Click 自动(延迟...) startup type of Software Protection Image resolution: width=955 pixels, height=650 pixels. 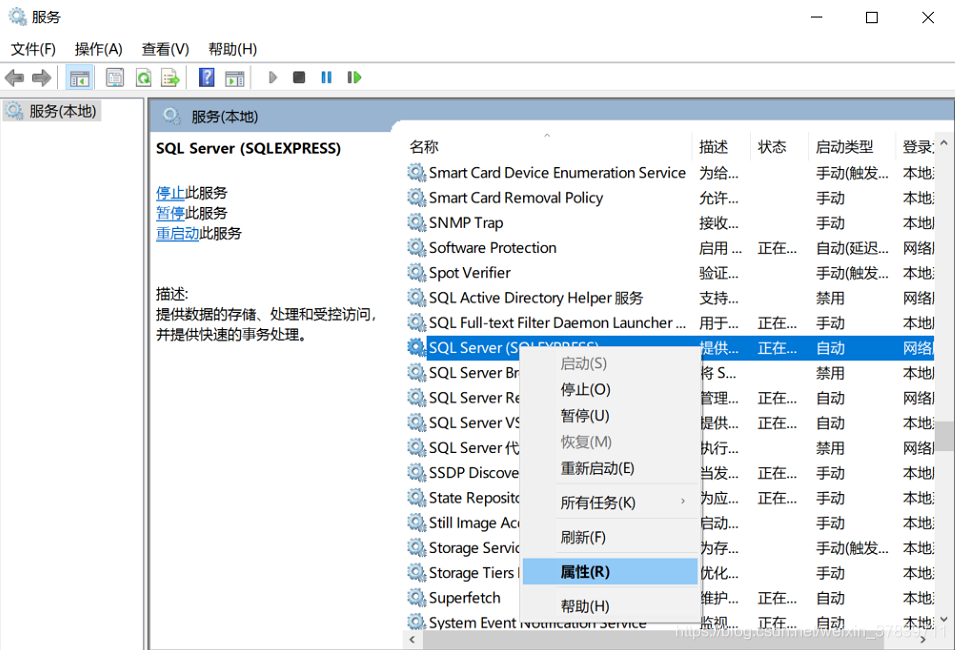pos(851,248)
